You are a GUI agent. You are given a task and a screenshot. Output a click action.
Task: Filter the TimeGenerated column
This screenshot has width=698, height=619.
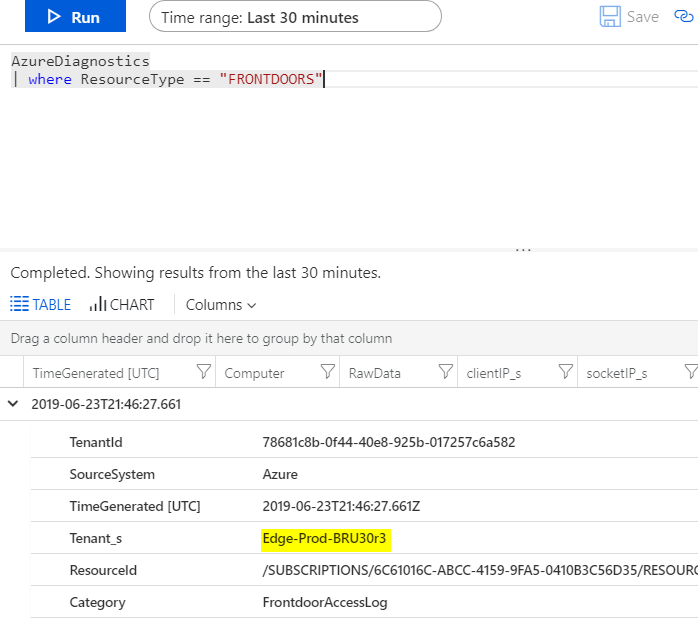(x=203, y=373)
